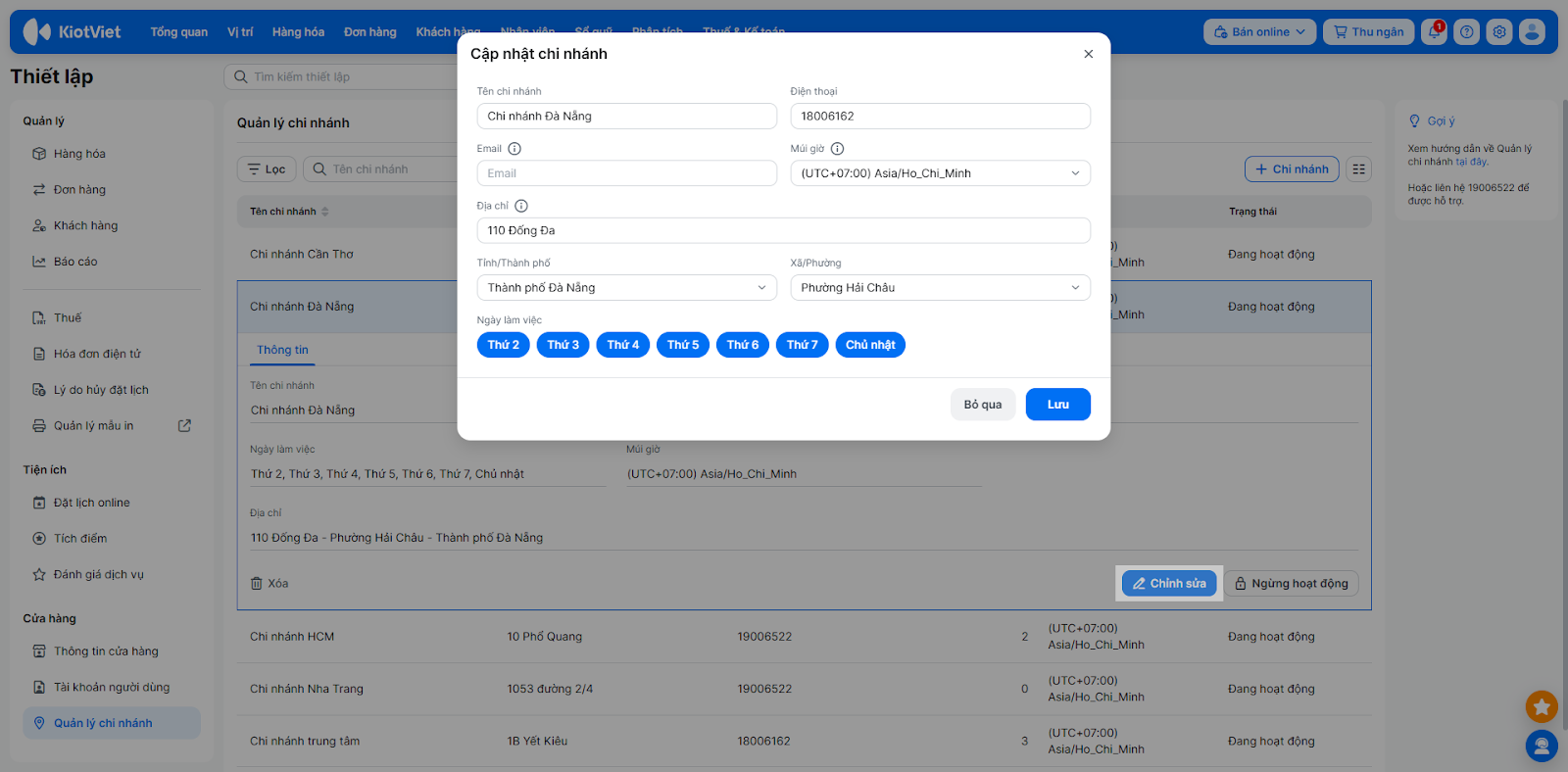
Task: Click the Bỏ qua cancel button
Action: 982,405
